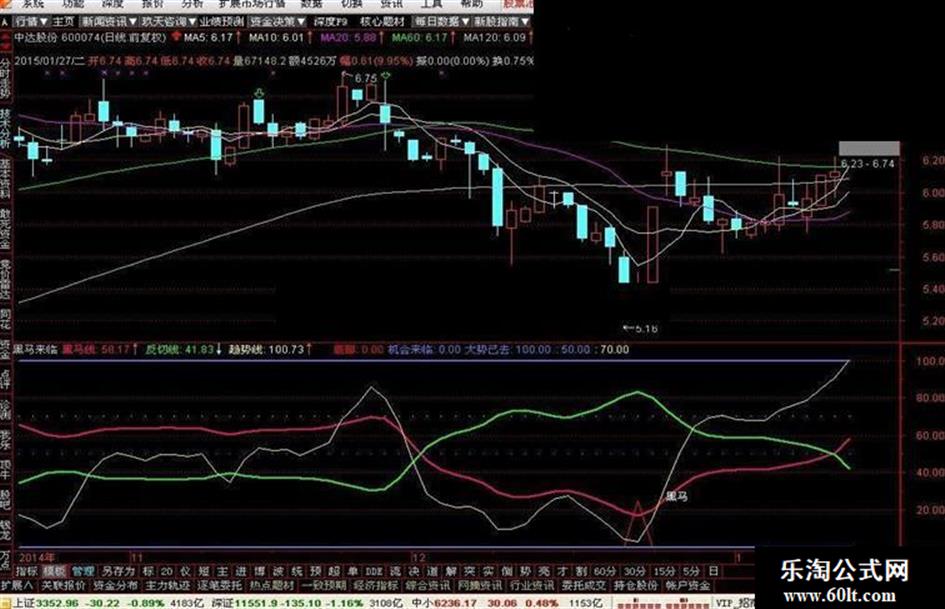Open the 持仓股份 tab
The image size is (945, 609).
pos(636,585)
